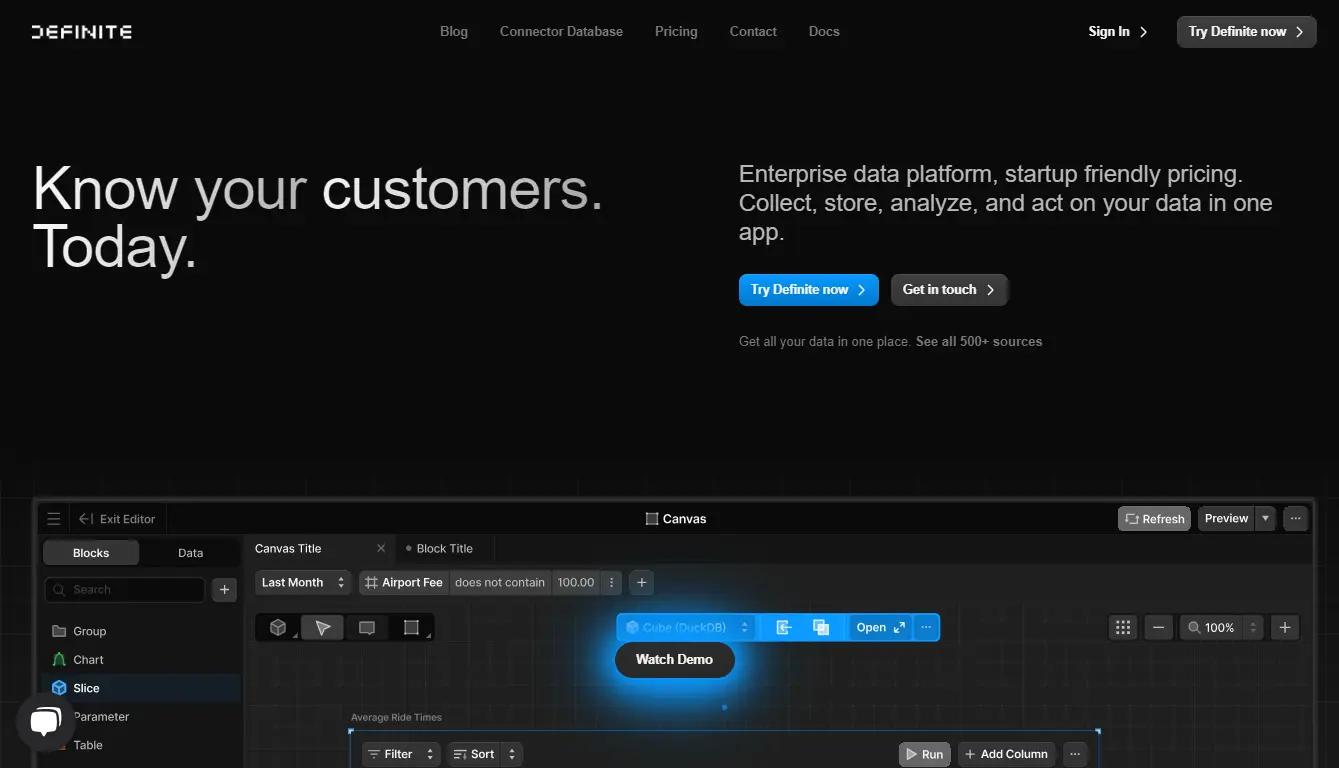Open the block in expanded view
The image size is (1339, 768).
pos(880,627)
